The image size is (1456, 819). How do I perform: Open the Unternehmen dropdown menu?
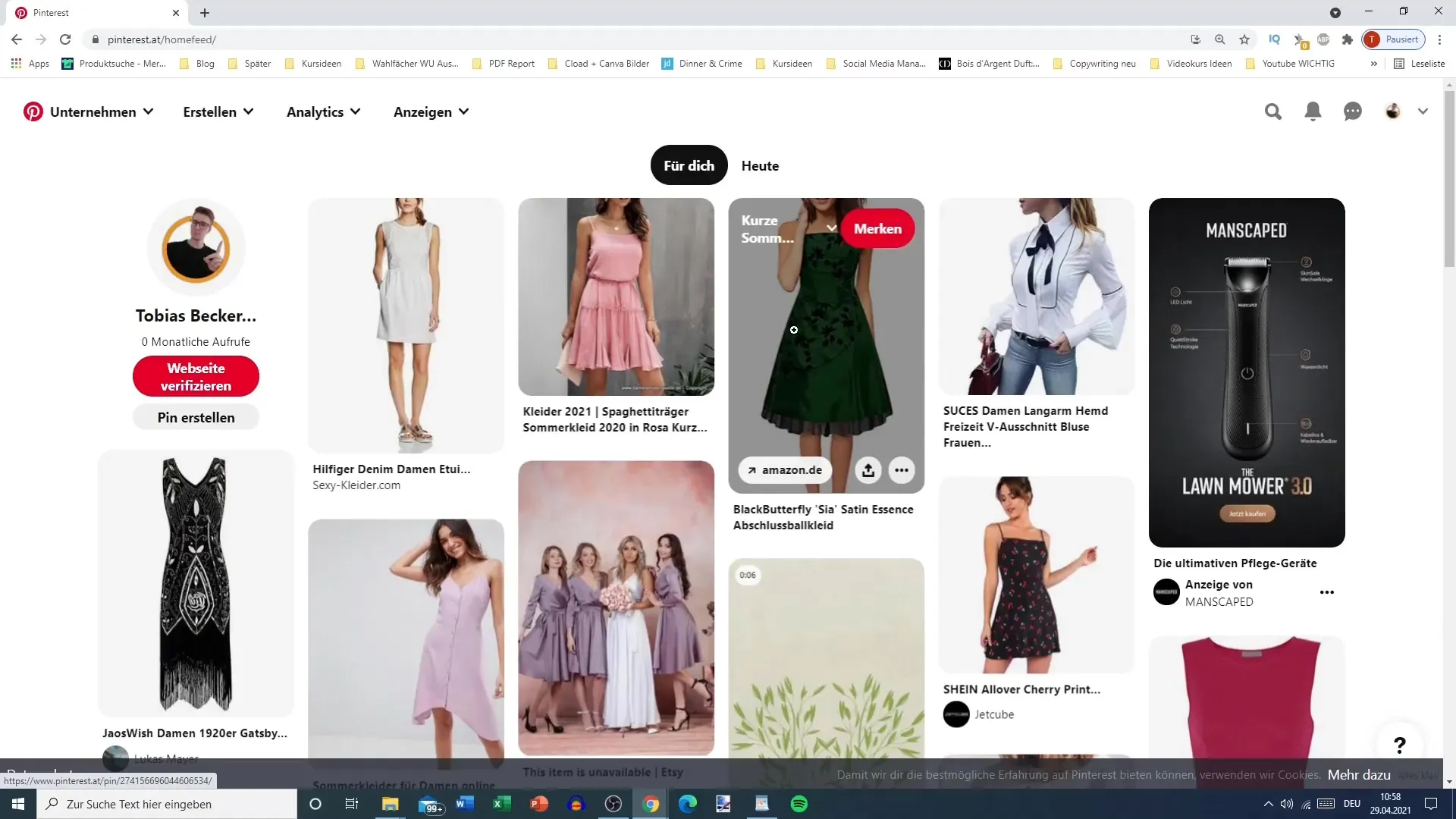[102, 111]
